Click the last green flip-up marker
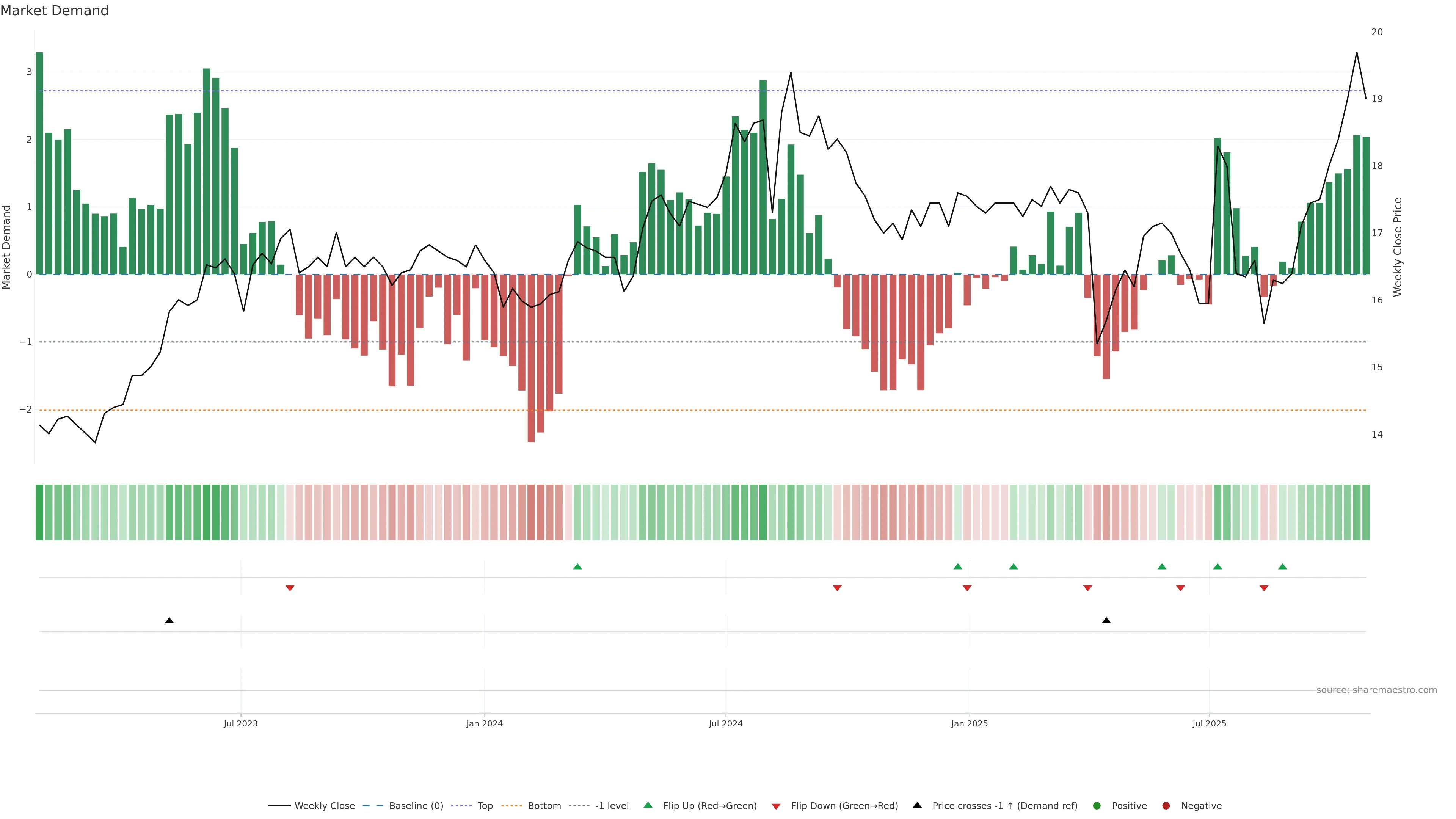1456x819 pixels. tap(1282, 567)
